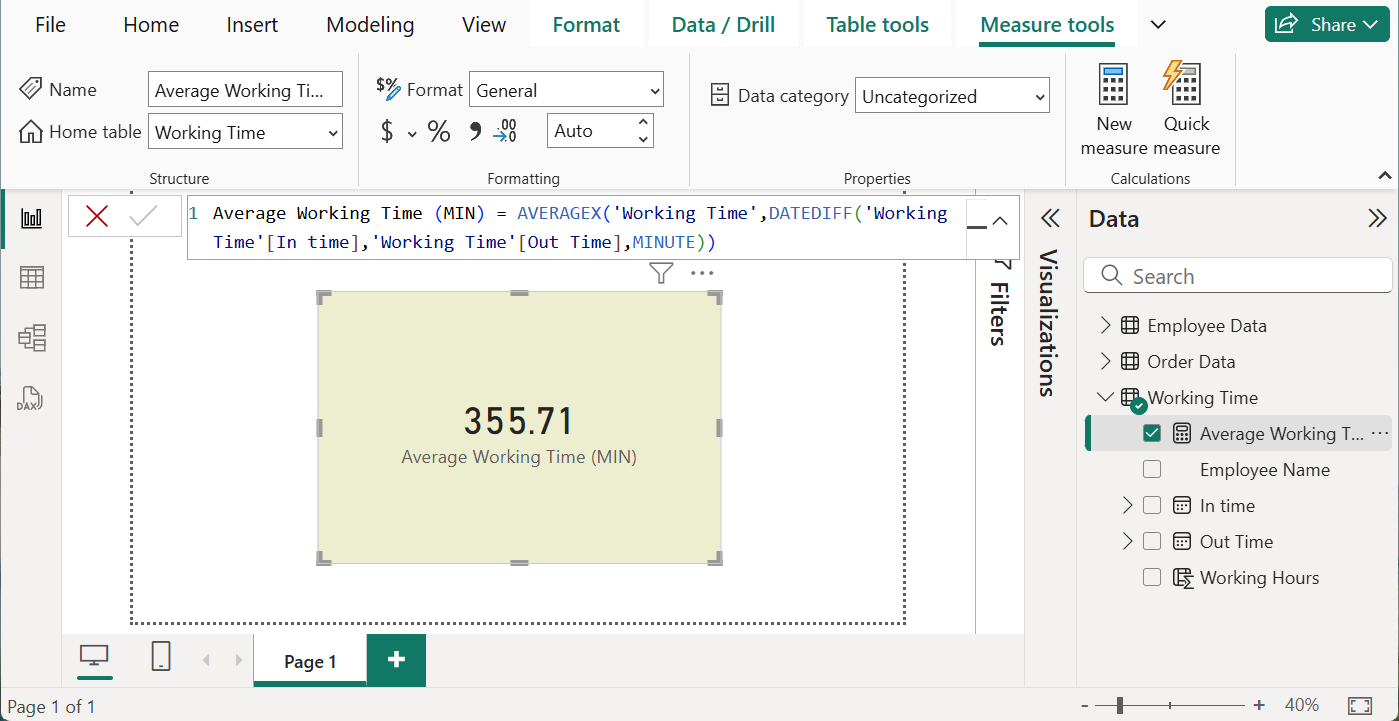Screen dimensions: 1399x721
Task: Open the Table view in left sidebar
Action: (32, 278)
